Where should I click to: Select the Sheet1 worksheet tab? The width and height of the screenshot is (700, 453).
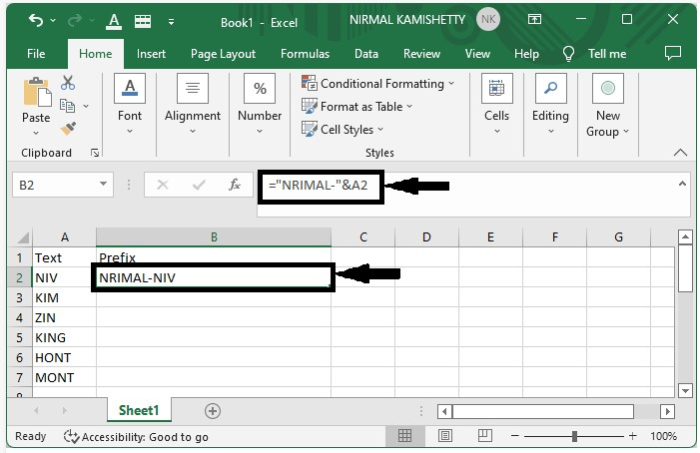coord(139,411)
